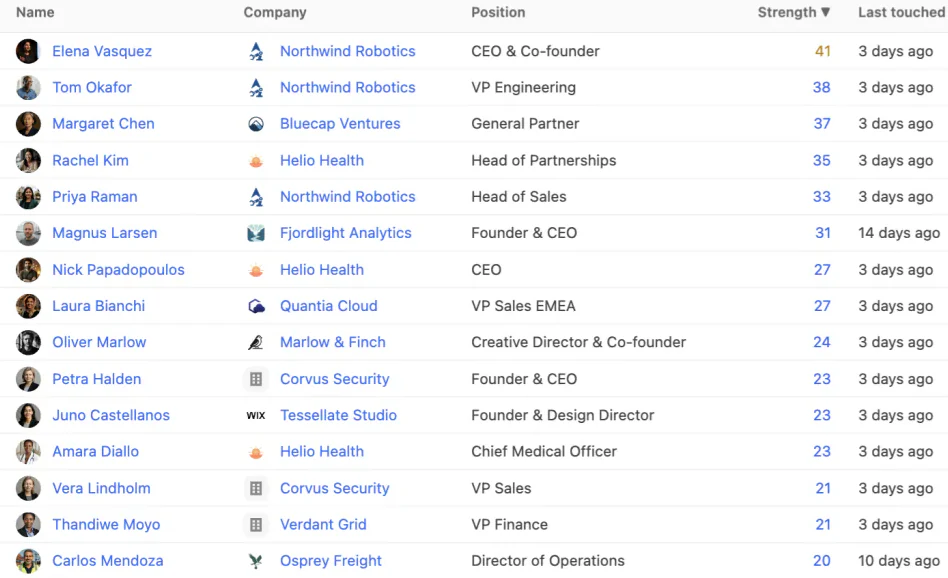
Task: Open the Corvus Security link for Petra Halden
Action: [x=334, y=379]
